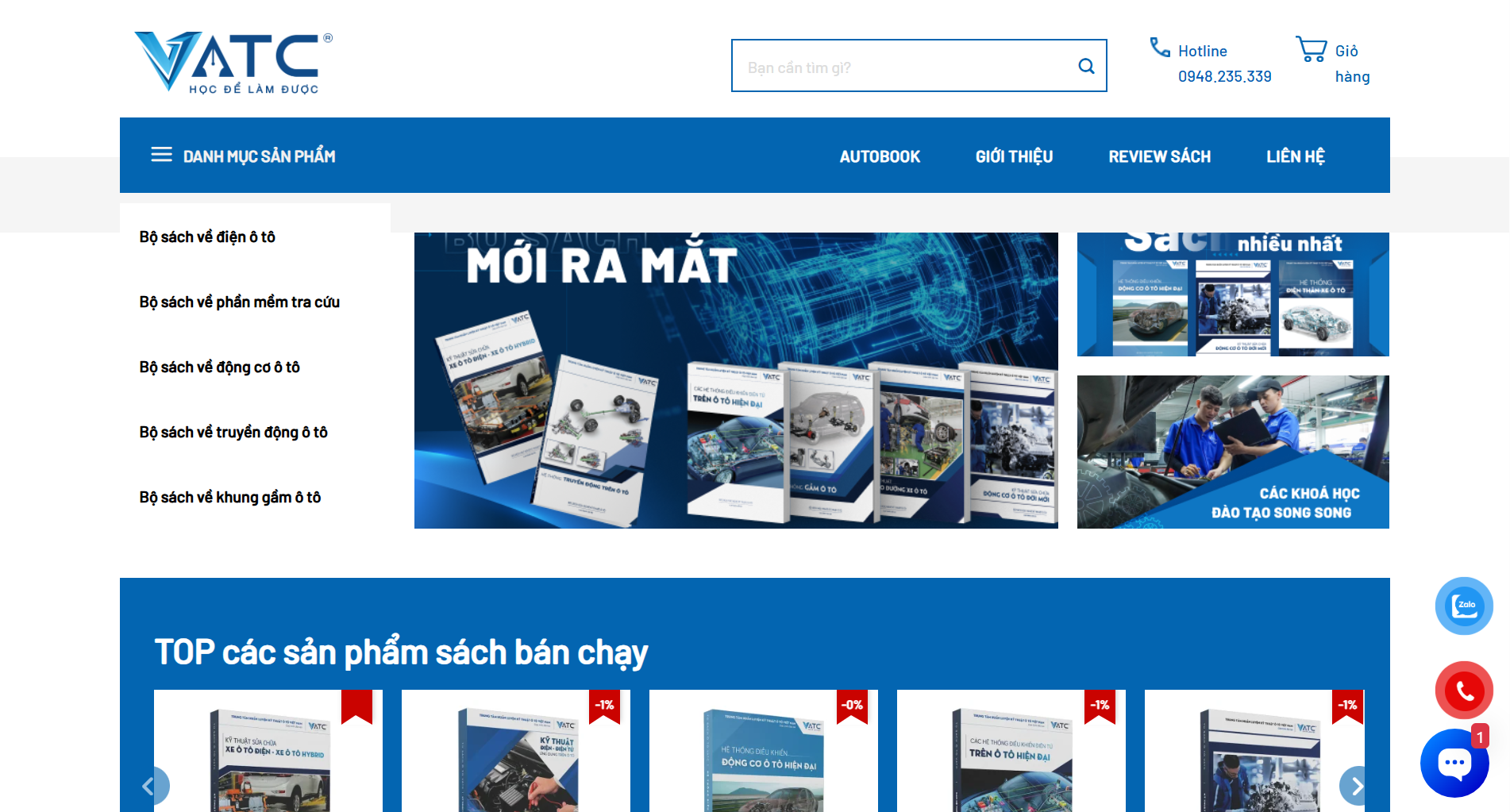Select Bộ sách về điện ô tô
The image size is (1510, 812).
pos(207,237)
